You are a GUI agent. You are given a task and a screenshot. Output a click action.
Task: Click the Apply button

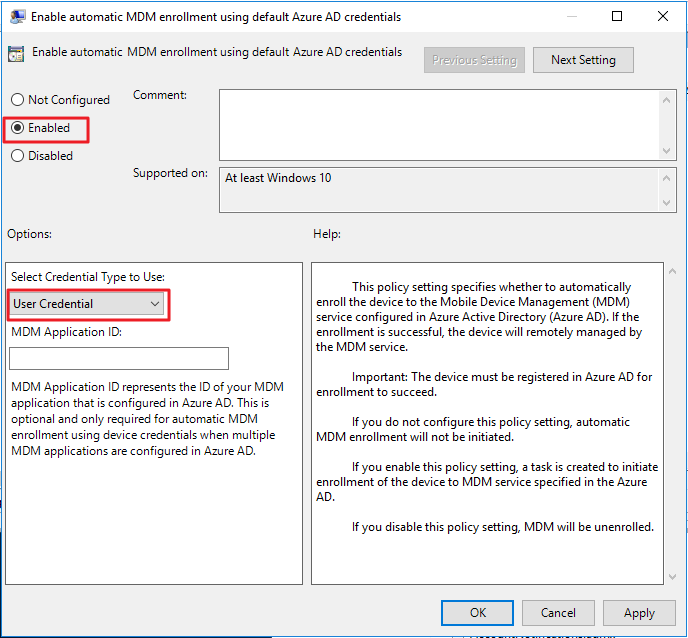point(639,613)
